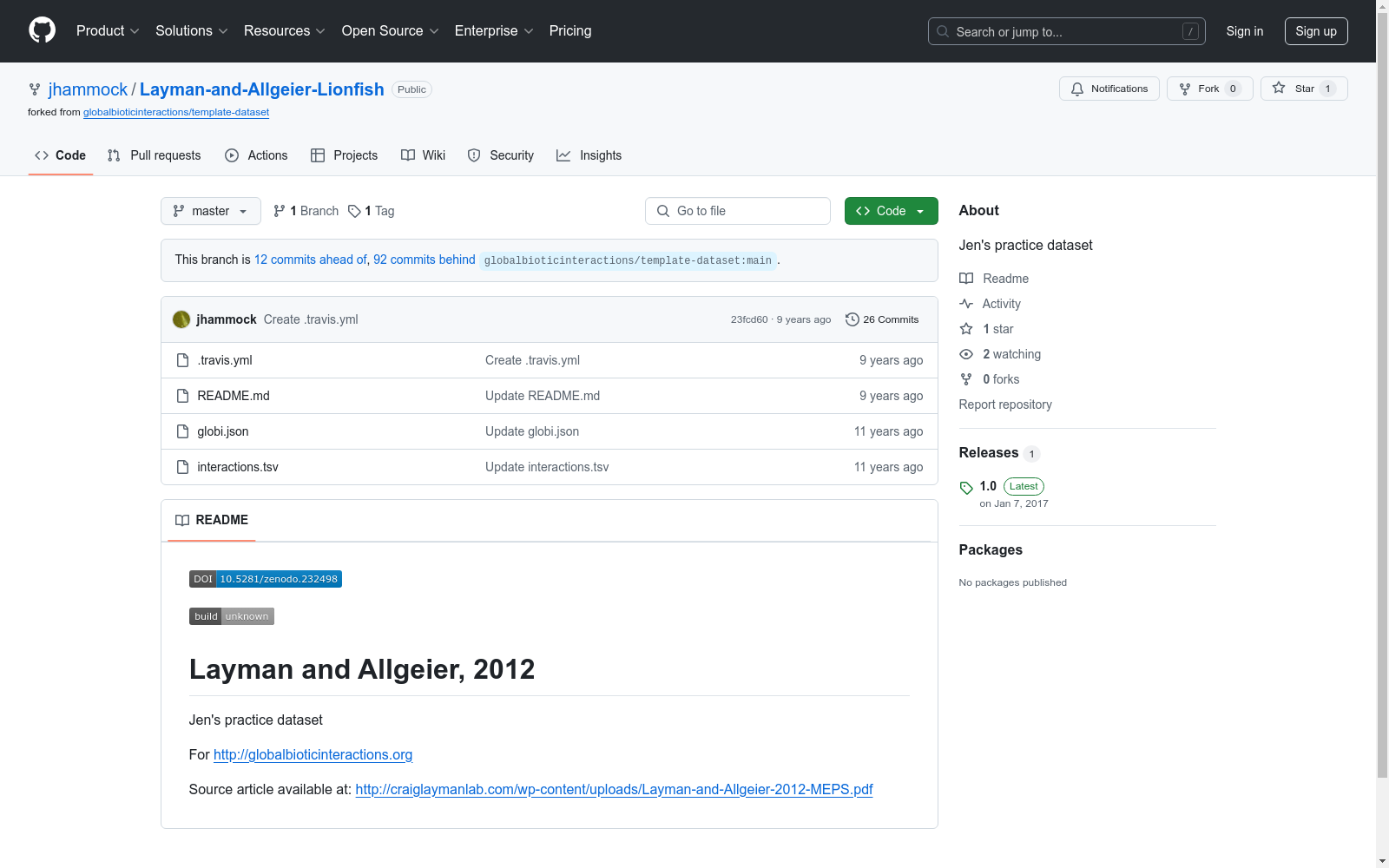Click the star icon beside 1 star

966,329
